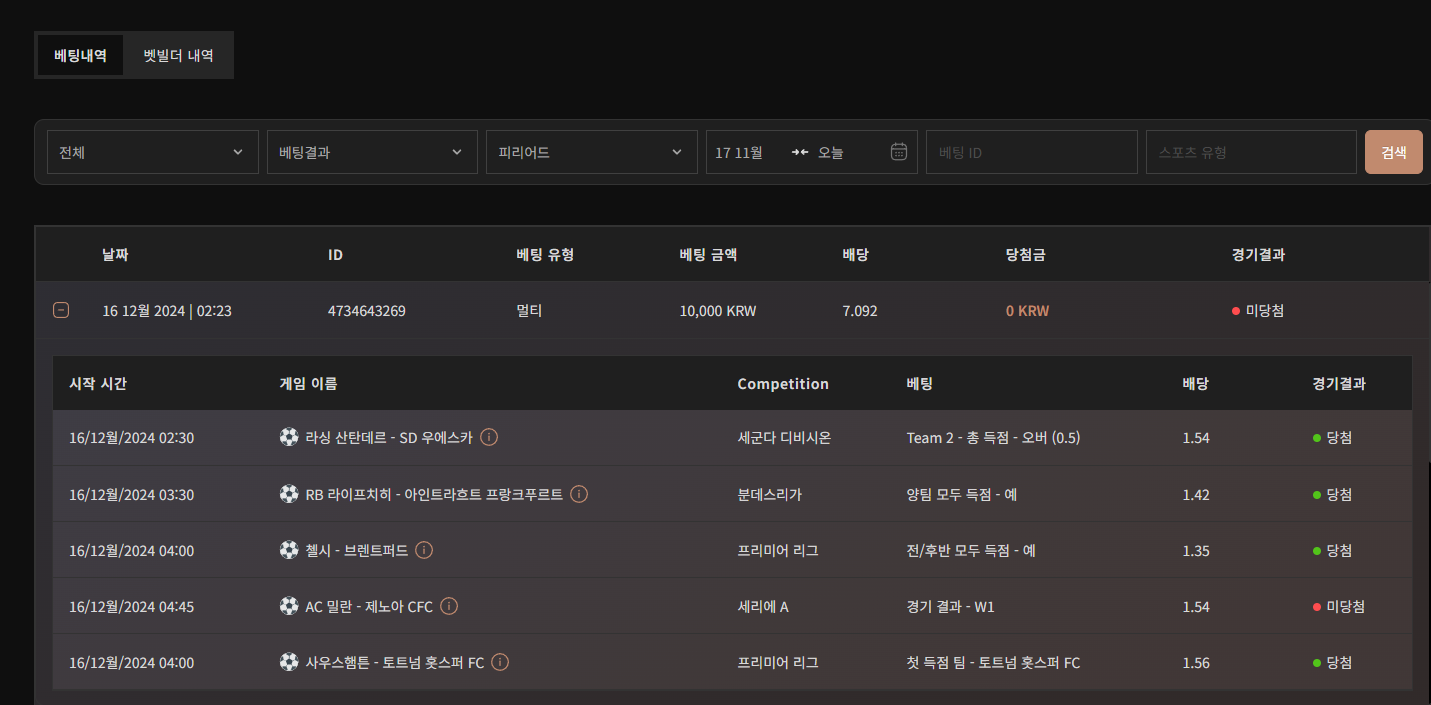Click the 17 11월 start date
This screenshot has width=1431, height=705.
click(740, 152)
